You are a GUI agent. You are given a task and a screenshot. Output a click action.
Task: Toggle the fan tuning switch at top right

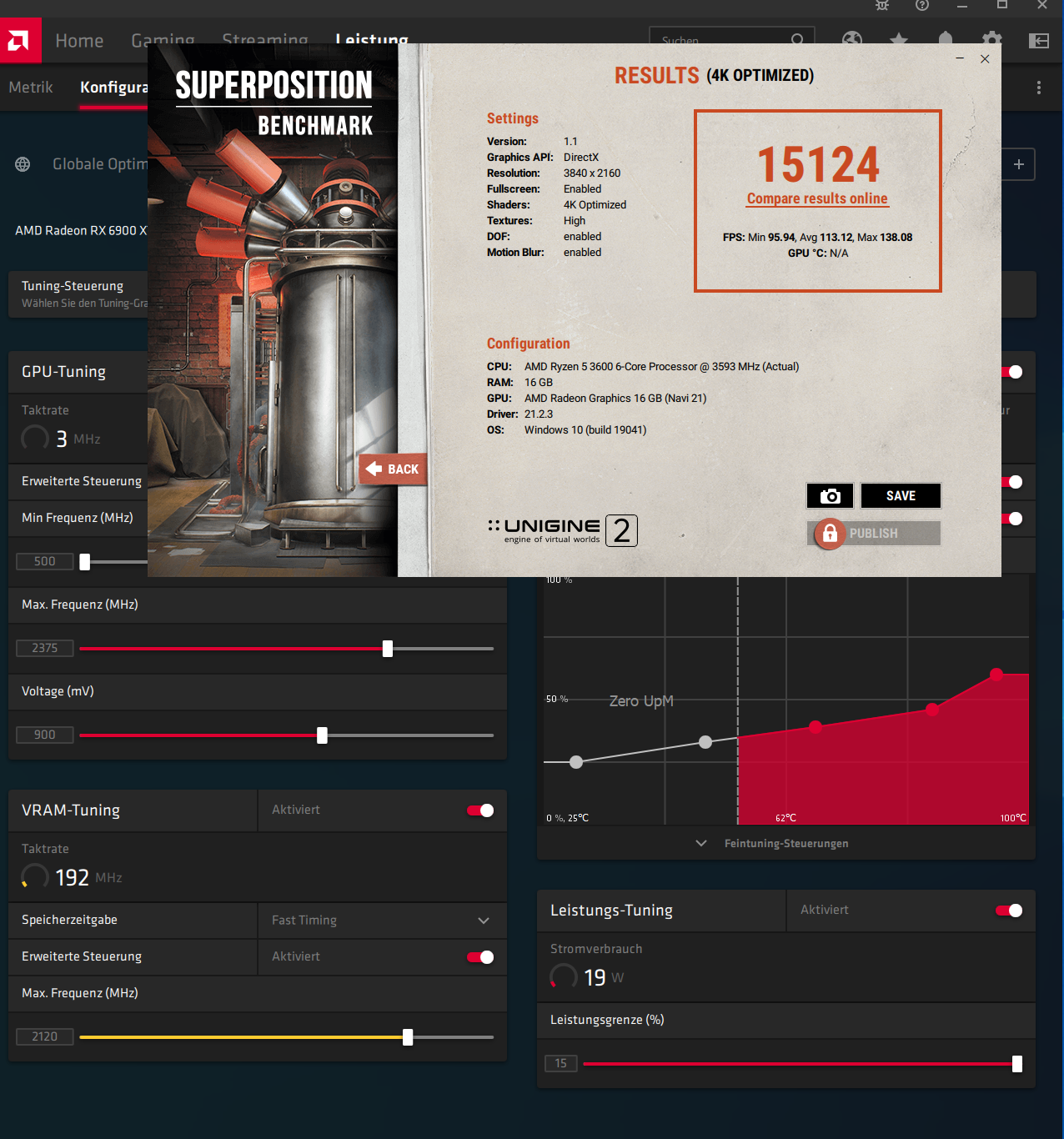pyautogui.click(x=1012, y=372)
